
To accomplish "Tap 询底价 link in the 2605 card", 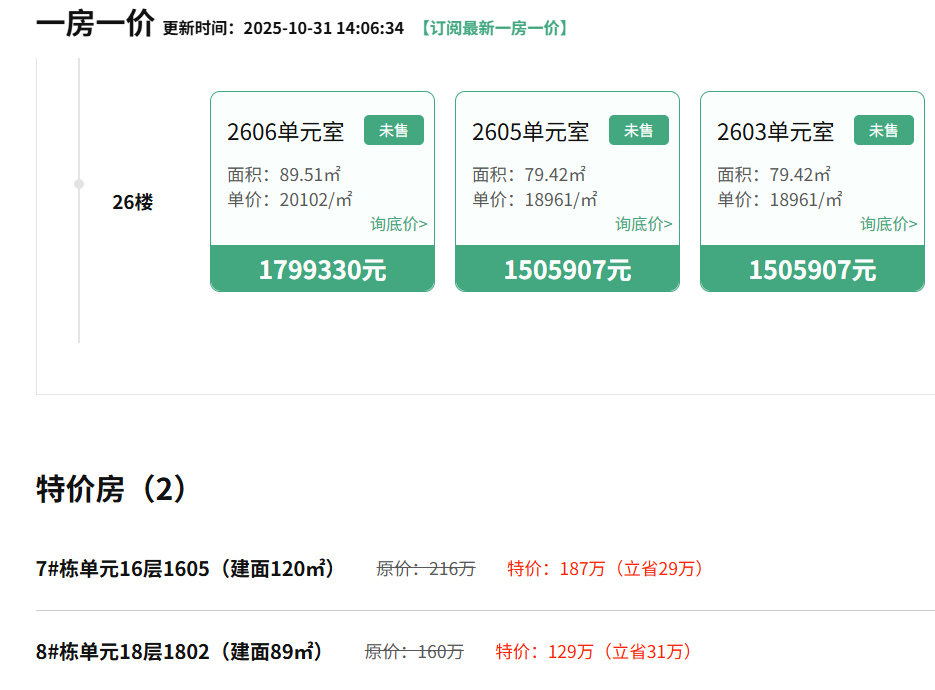I will pos(643,224).
